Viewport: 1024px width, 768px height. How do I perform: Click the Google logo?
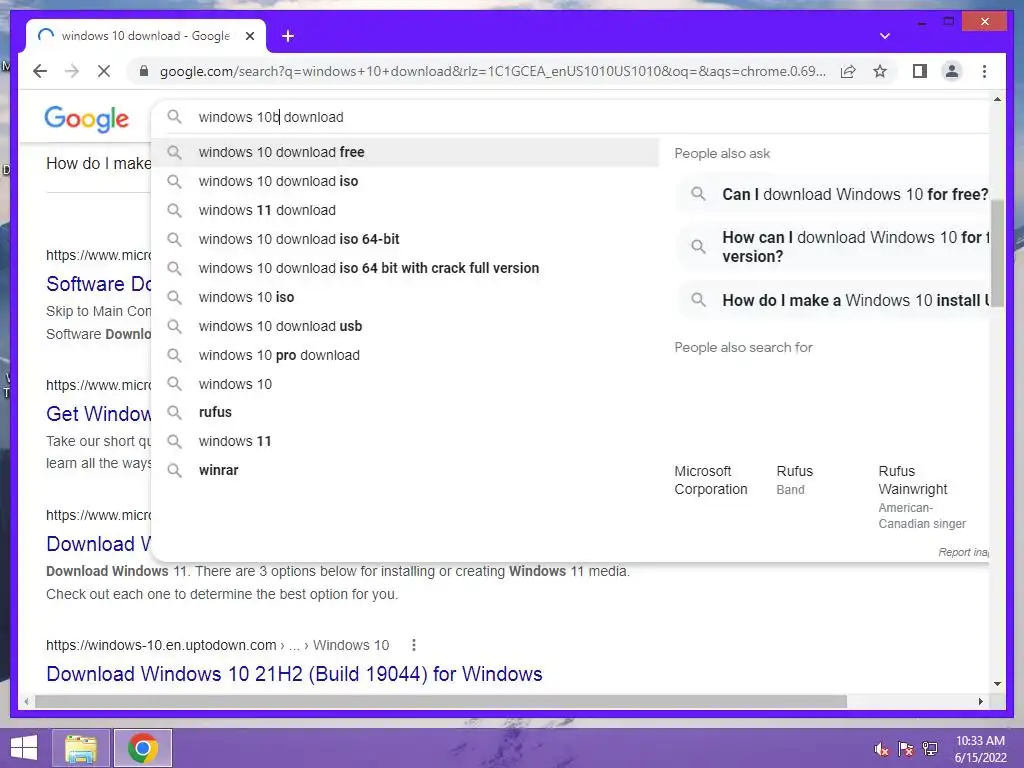pos(86,118)
